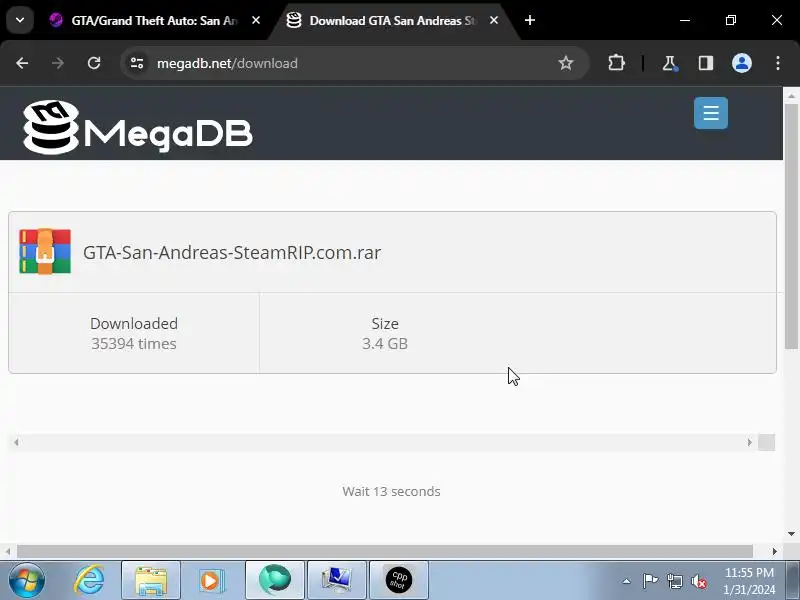The width and height of the screenshot is (800, 600).
Task: Click the 'Downloaded' label
Action: [134, 323]
